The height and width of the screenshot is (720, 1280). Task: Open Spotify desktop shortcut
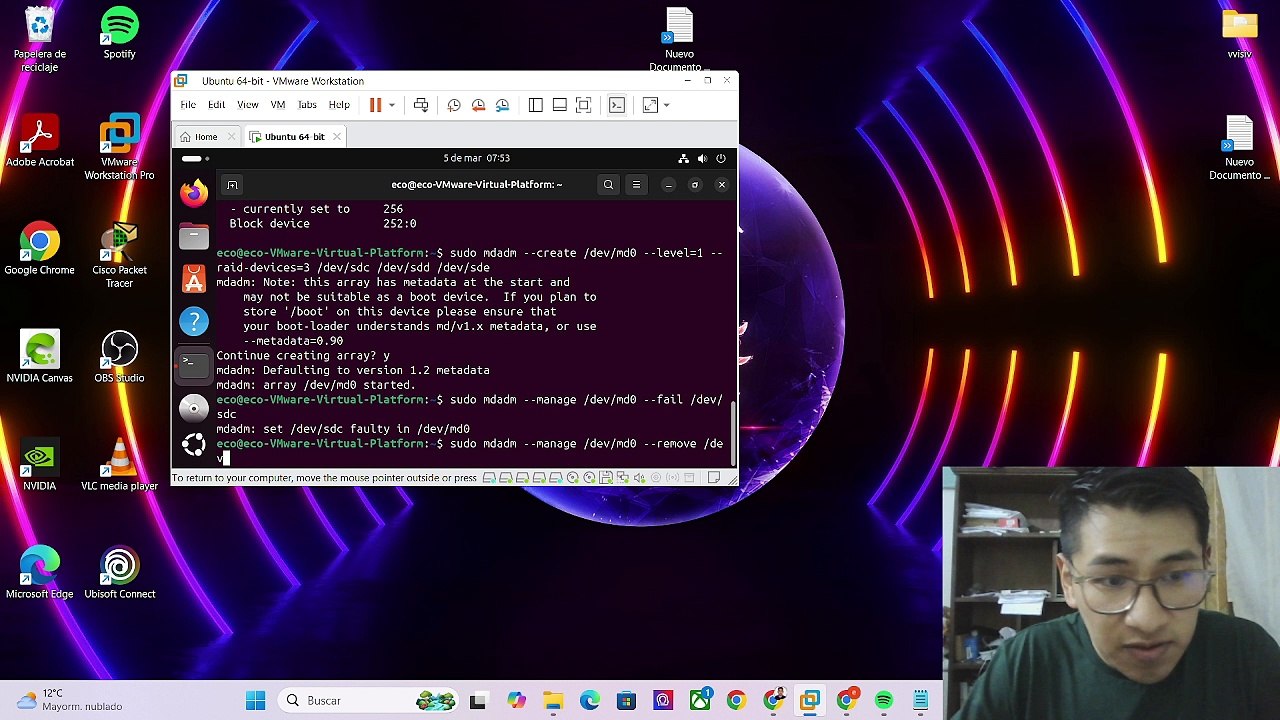pyautogui.click(x=120, y=34)
